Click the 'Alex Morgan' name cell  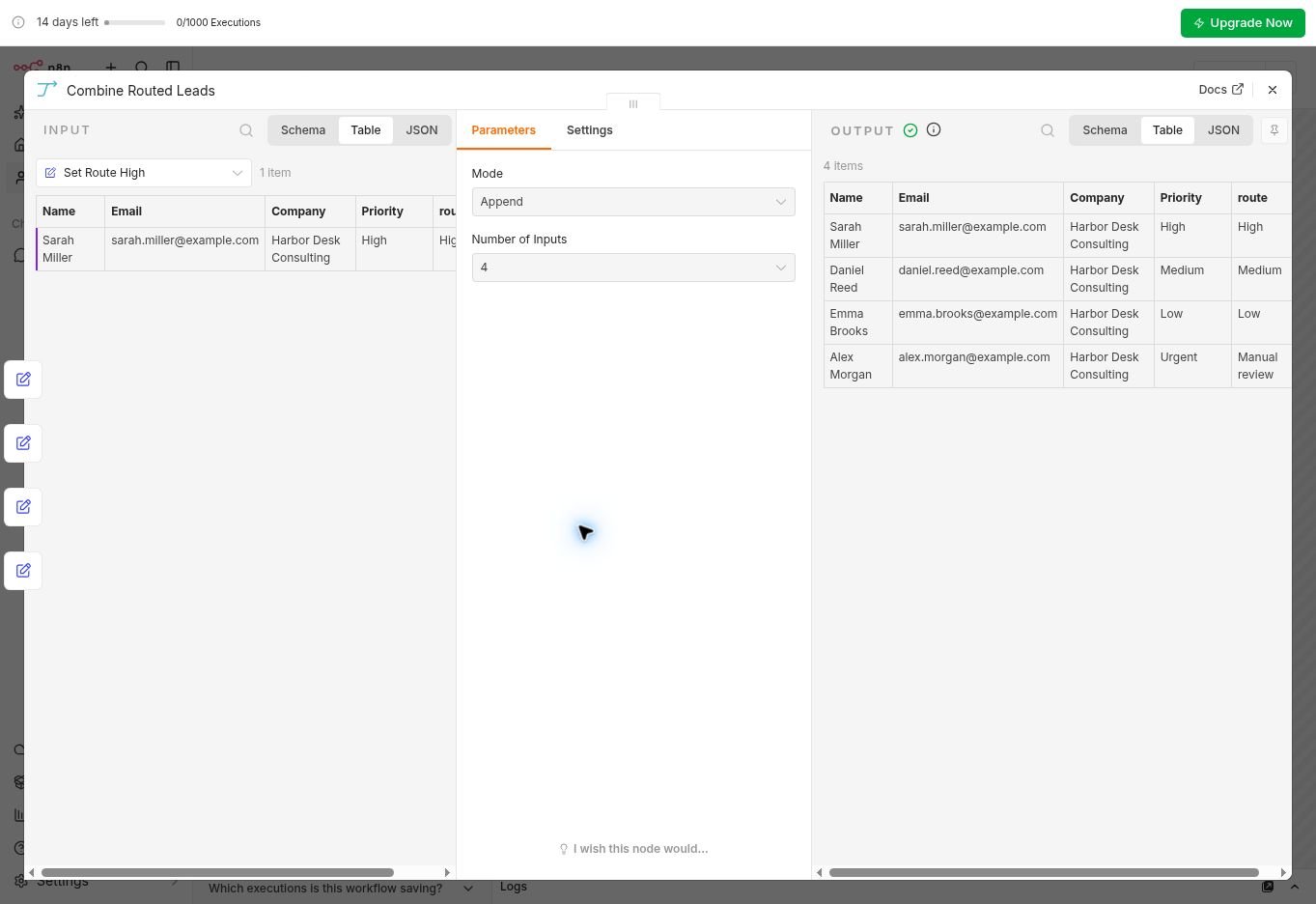tap(858, 366)
